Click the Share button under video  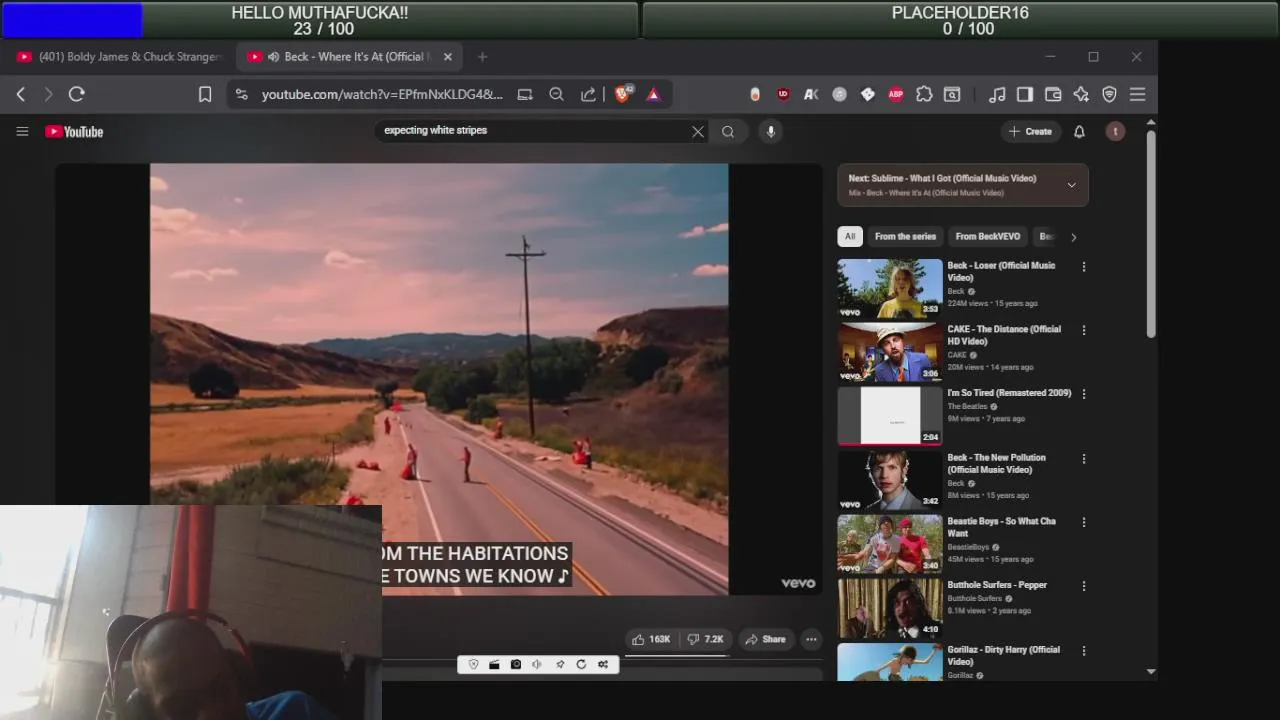coord(765,639)
